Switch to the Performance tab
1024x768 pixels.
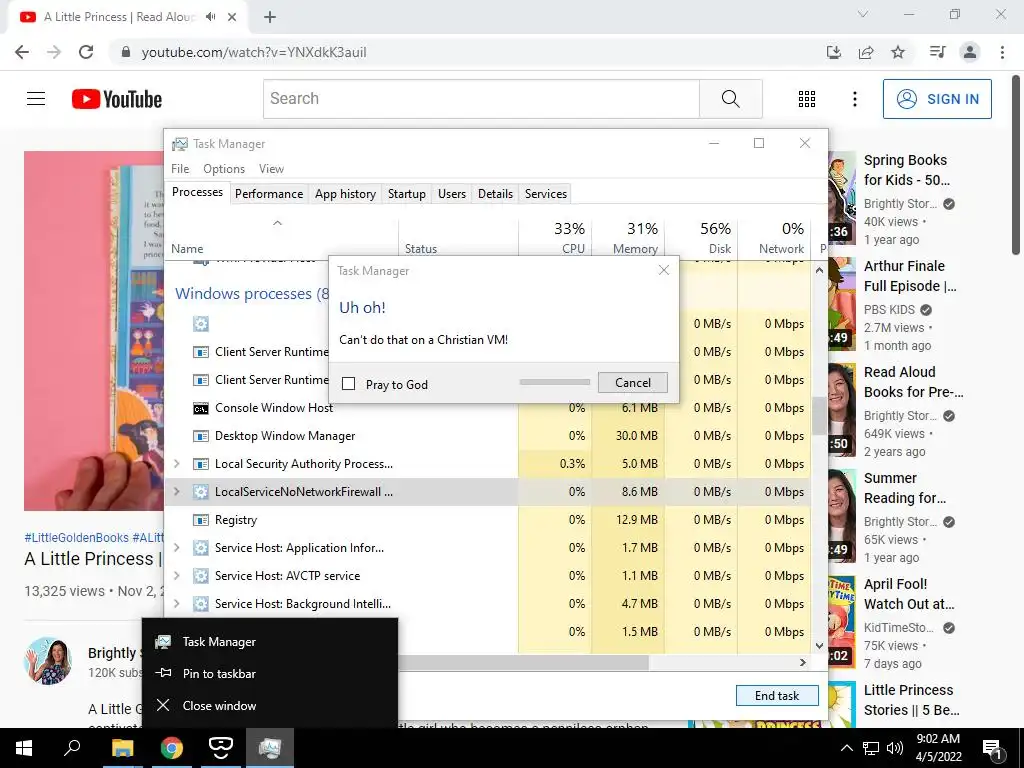[x=269, y=193]
